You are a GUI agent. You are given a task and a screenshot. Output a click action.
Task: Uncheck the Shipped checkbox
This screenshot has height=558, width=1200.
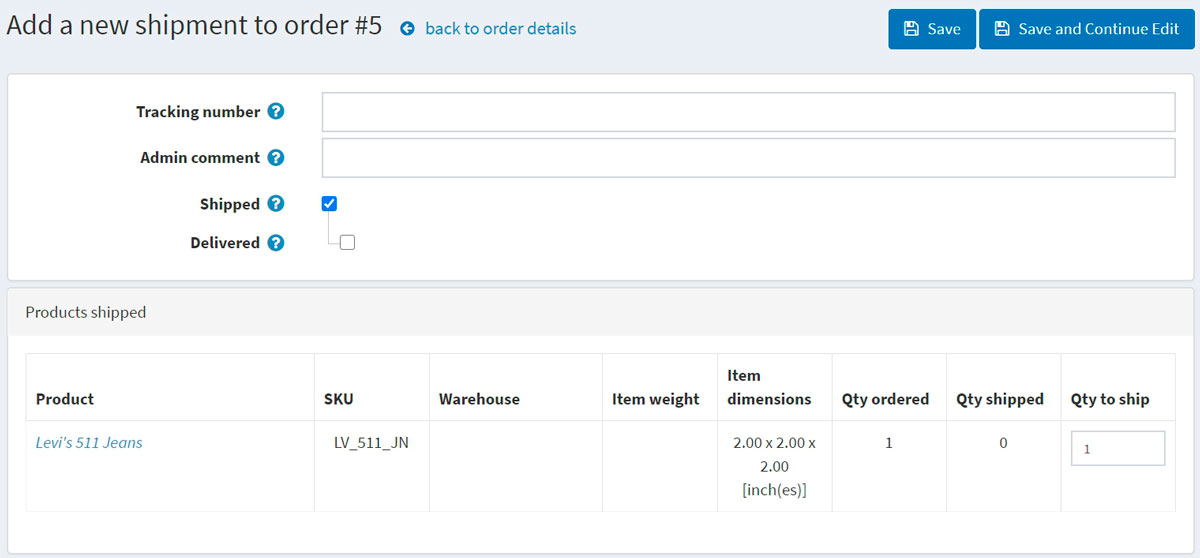330,204
